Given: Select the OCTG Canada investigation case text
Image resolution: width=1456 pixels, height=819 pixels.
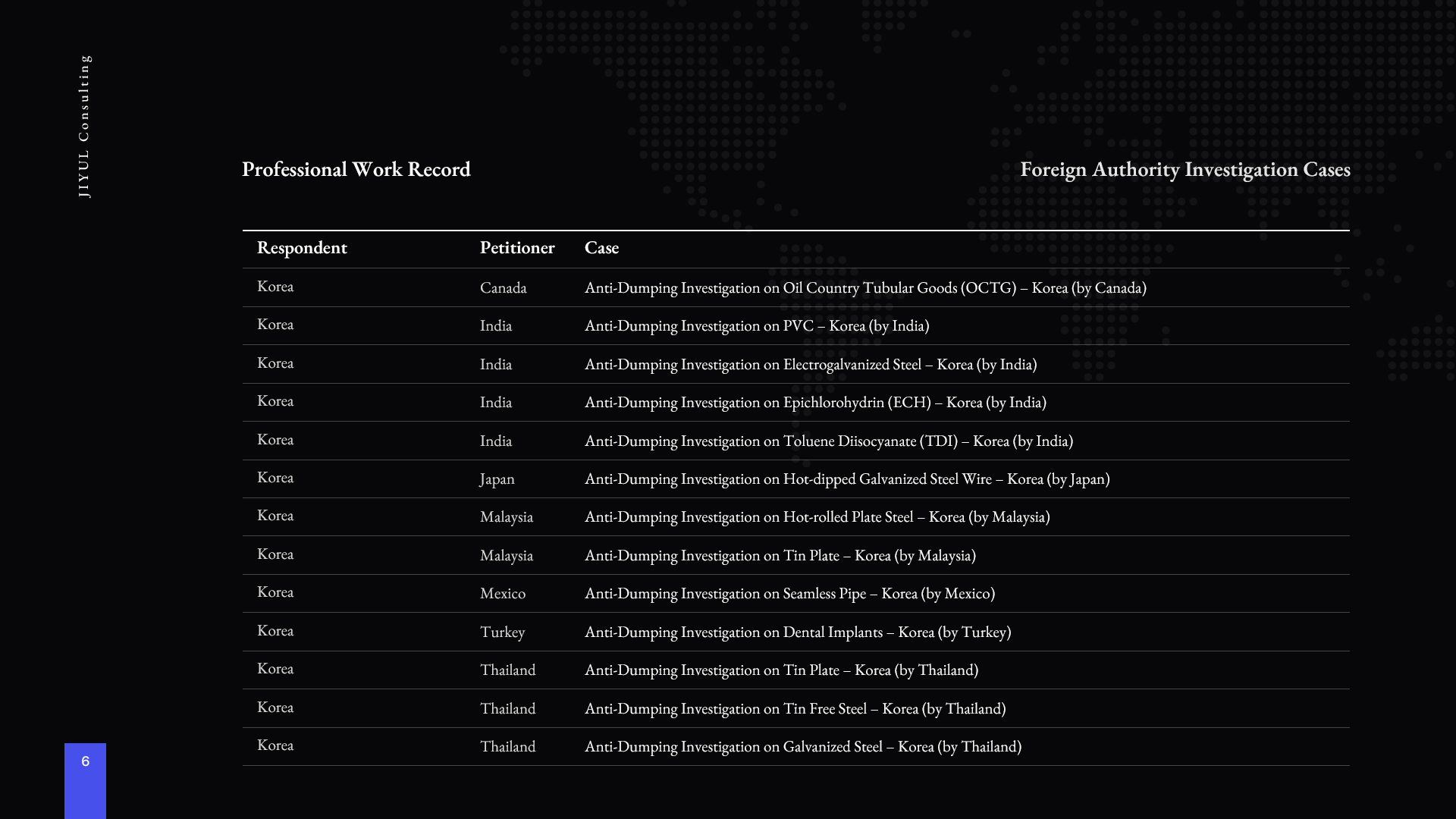Looking at the screenshot, I should tap(864, 288).
